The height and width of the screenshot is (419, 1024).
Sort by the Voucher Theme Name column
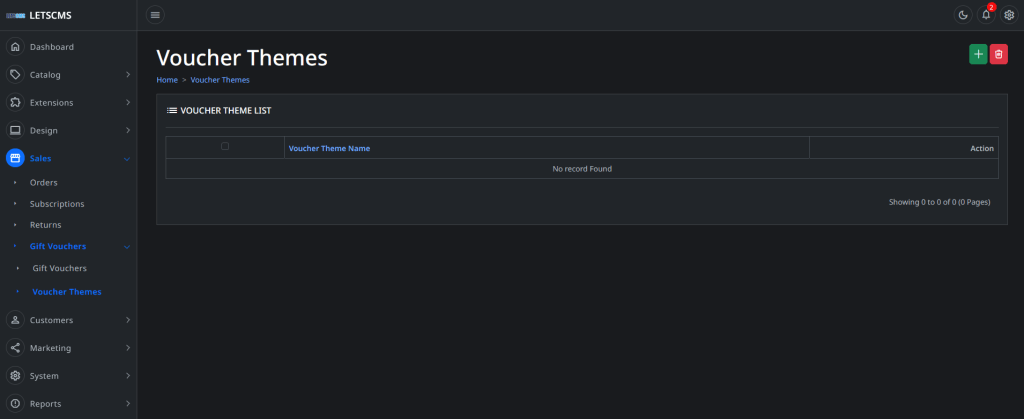click(329, 148)
